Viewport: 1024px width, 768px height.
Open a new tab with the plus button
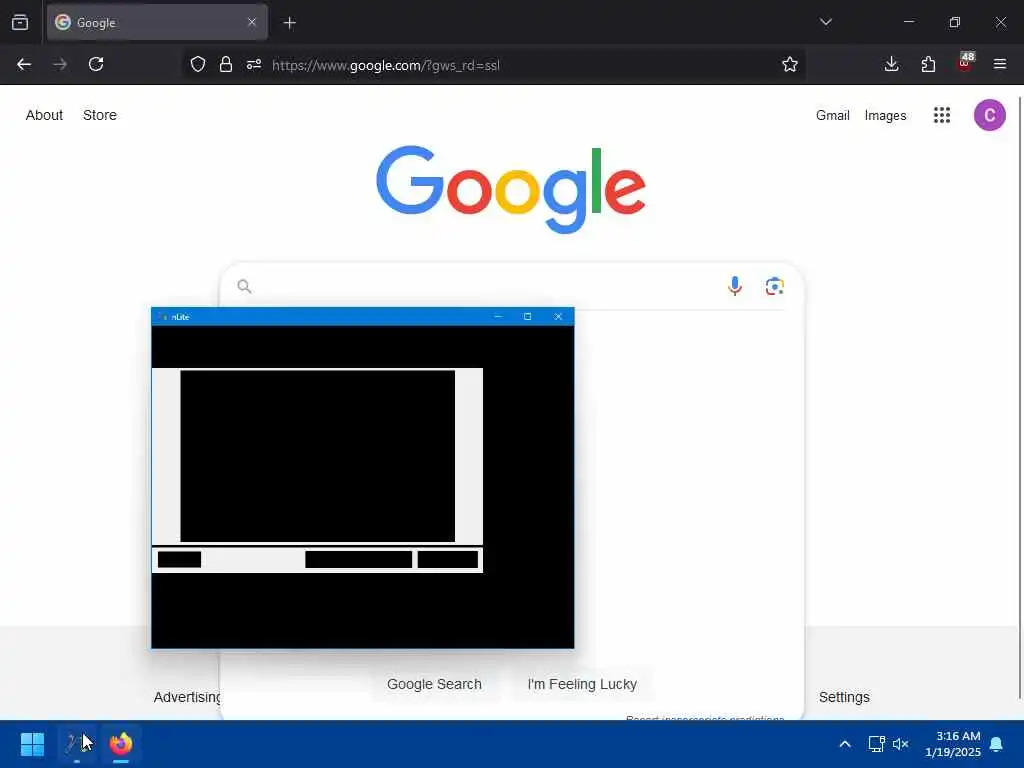[289, 23]
